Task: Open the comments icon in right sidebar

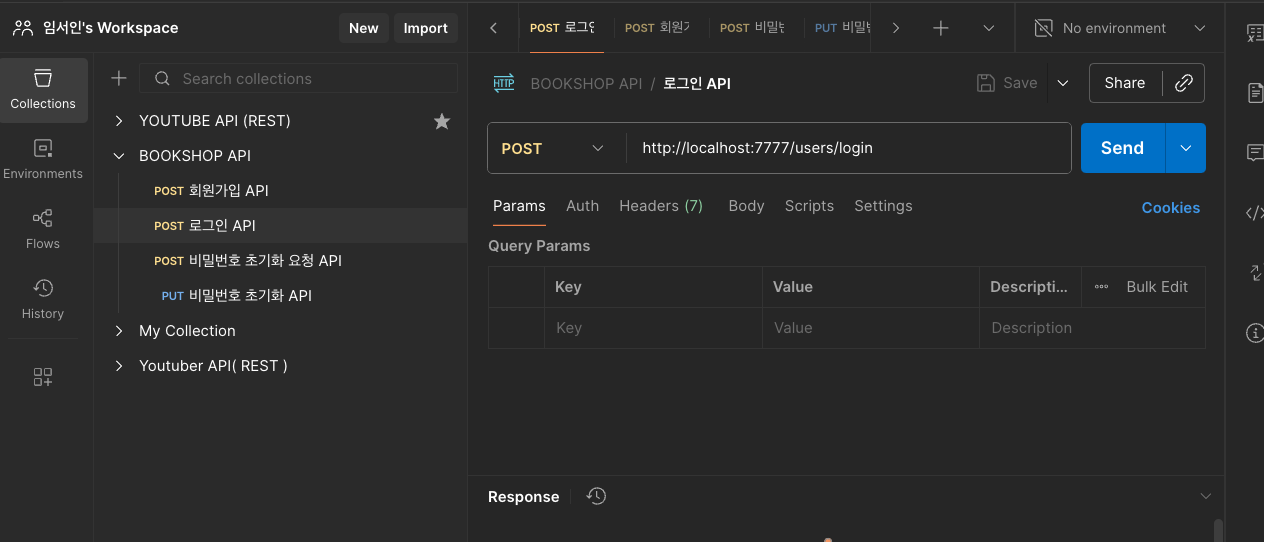Action: click(1255, 152)
